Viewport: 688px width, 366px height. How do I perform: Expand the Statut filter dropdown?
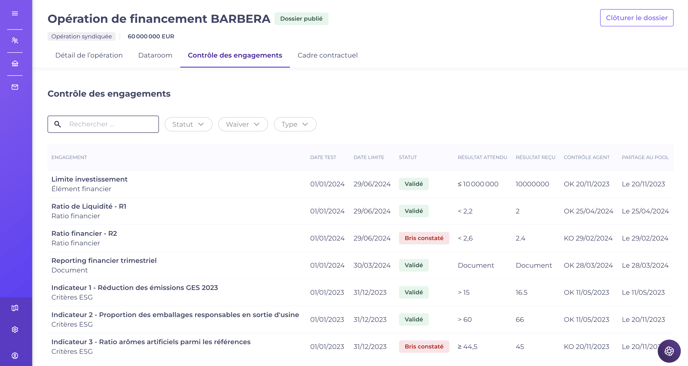tap(188, 124)
